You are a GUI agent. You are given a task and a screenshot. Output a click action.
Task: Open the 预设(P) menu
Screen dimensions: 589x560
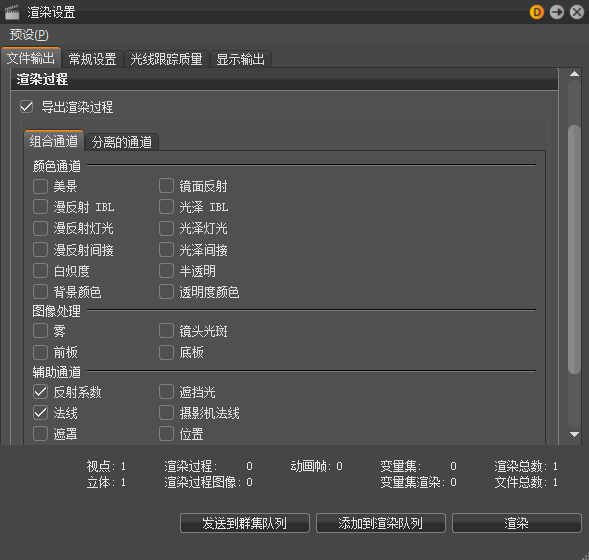tap(29, 35)
